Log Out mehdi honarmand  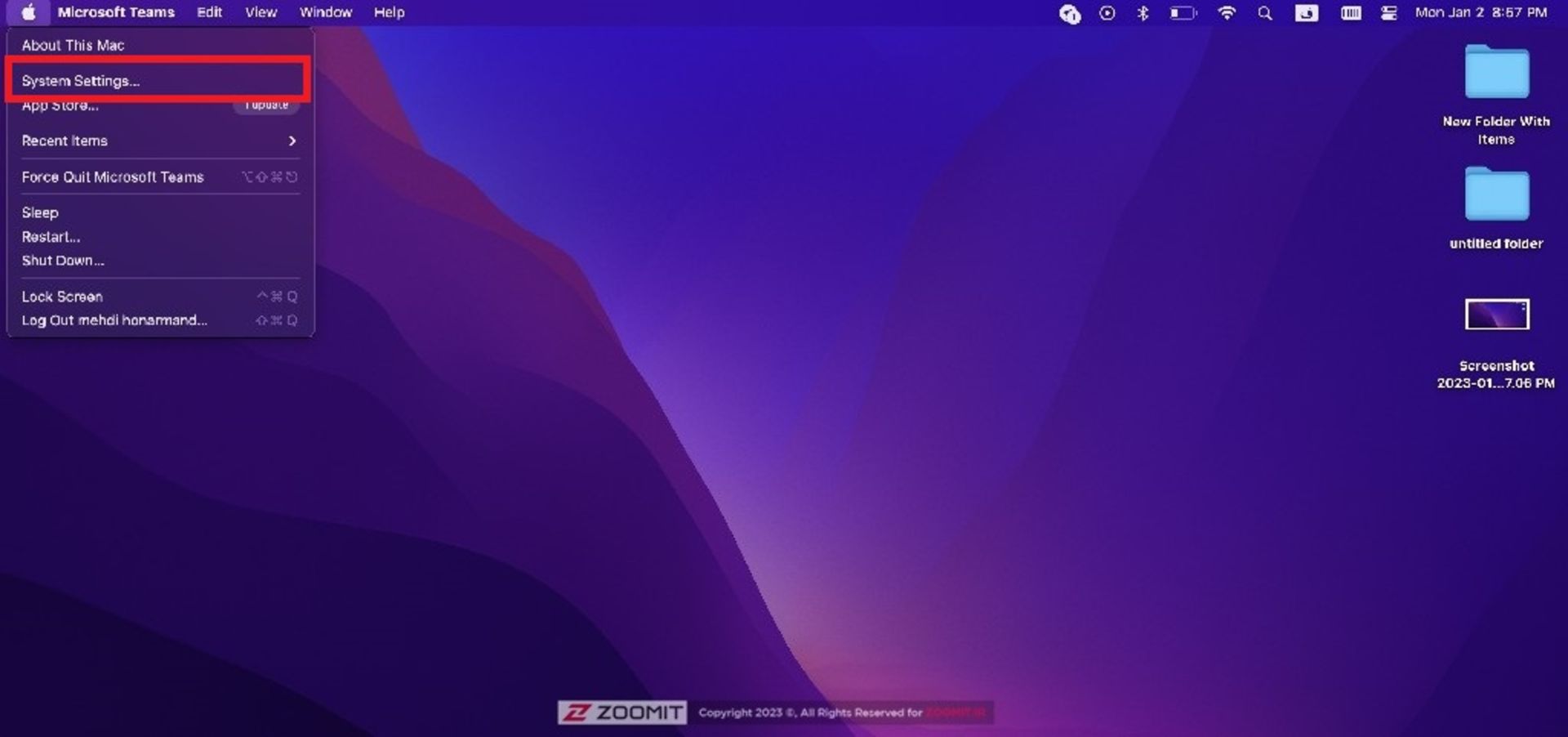click(x=159, y=320)
